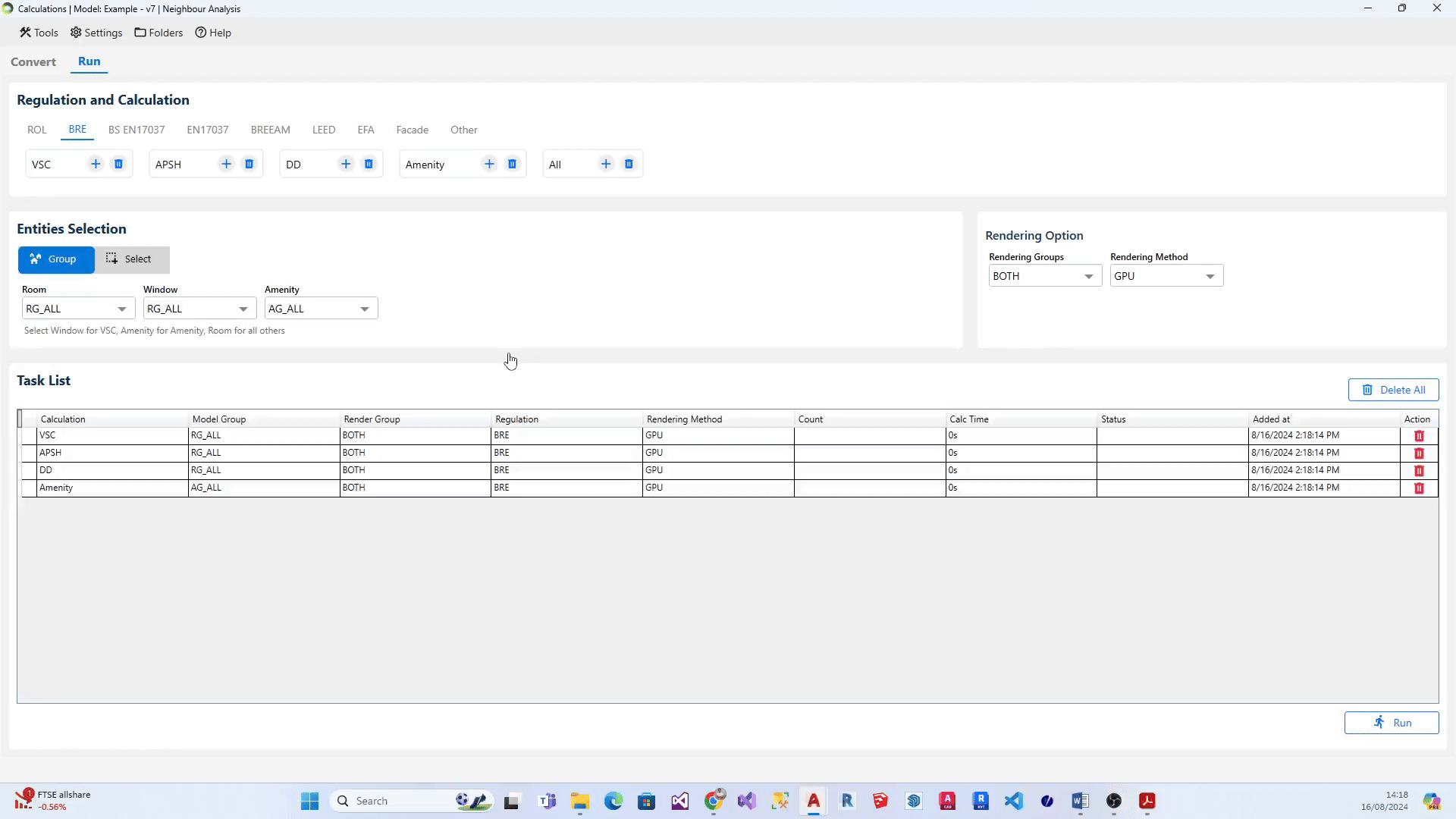The image size is (1456, 819).
Task: Delete the Amenity task row
Action: (1419, 488)
